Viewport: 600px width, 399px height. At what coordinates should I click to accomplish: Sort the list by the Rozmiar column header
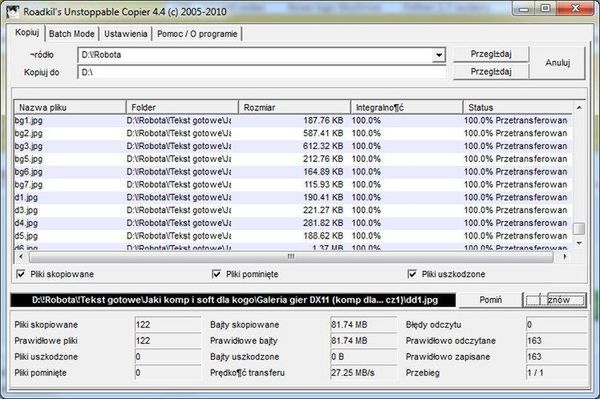pyautogui.click(x=294, y=107)
